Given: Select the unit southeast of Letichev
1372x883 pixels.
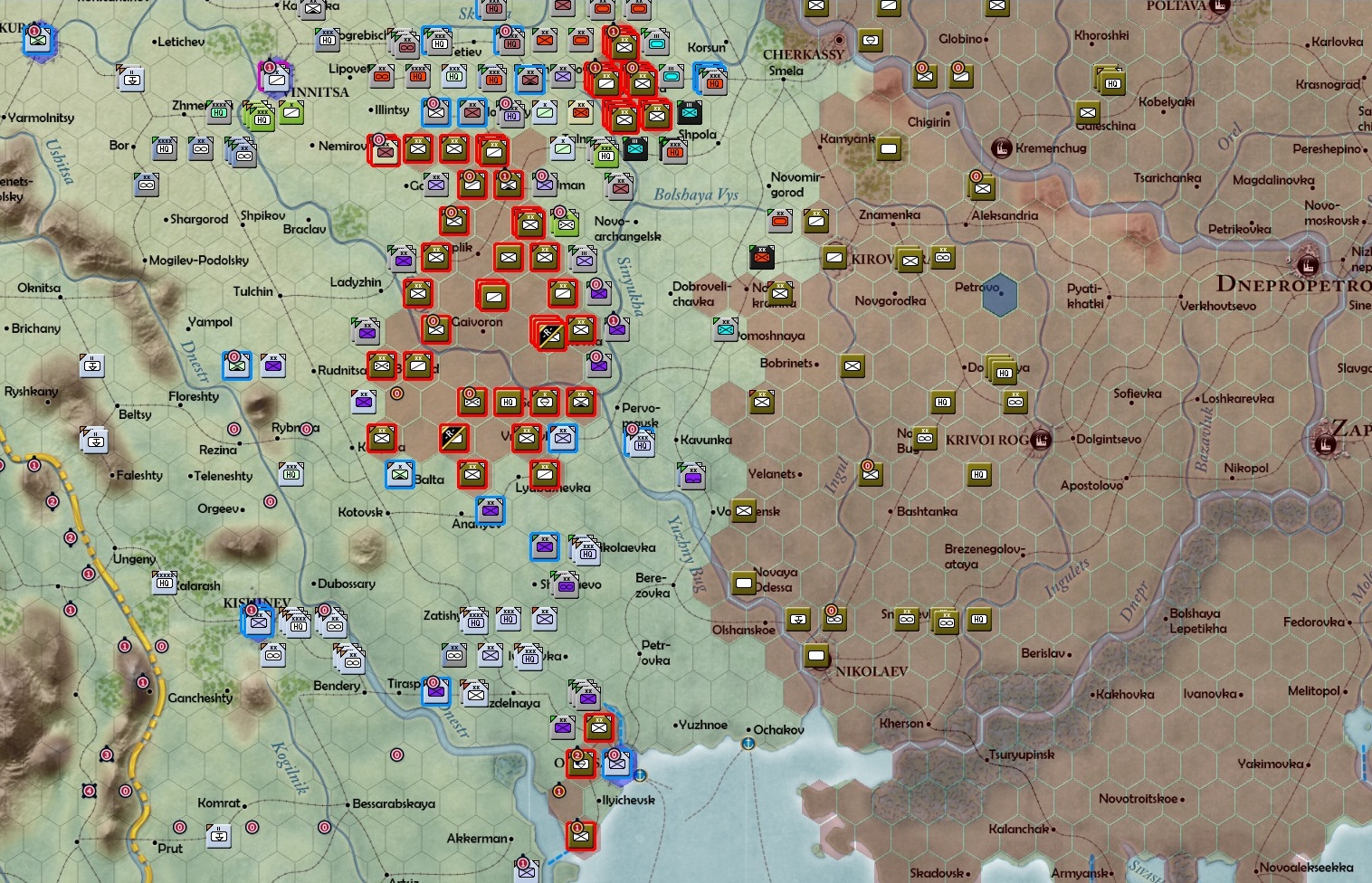Looking at the screenshot, I should point(132,78).
